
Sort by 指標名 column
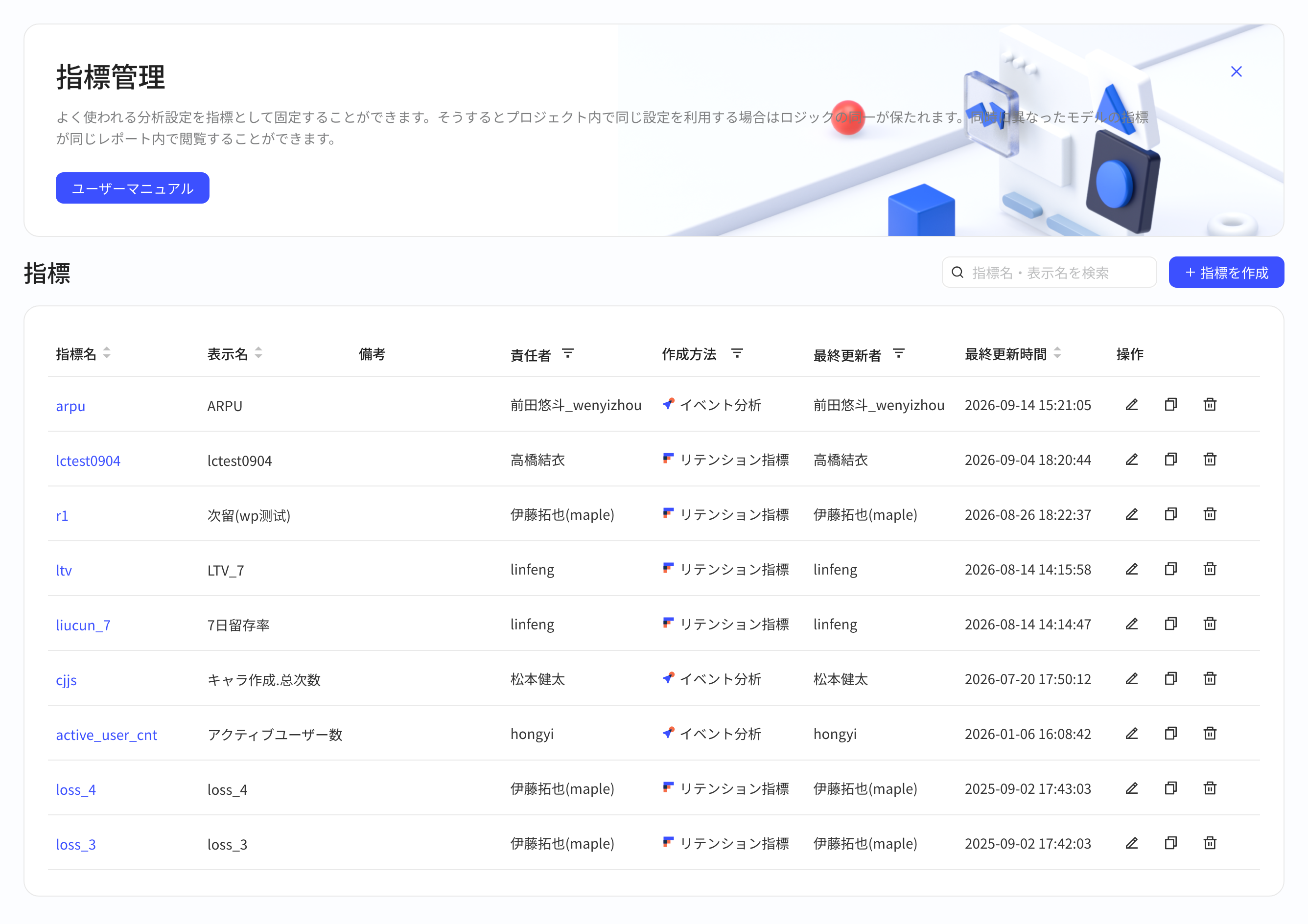[x=107, y=353]
